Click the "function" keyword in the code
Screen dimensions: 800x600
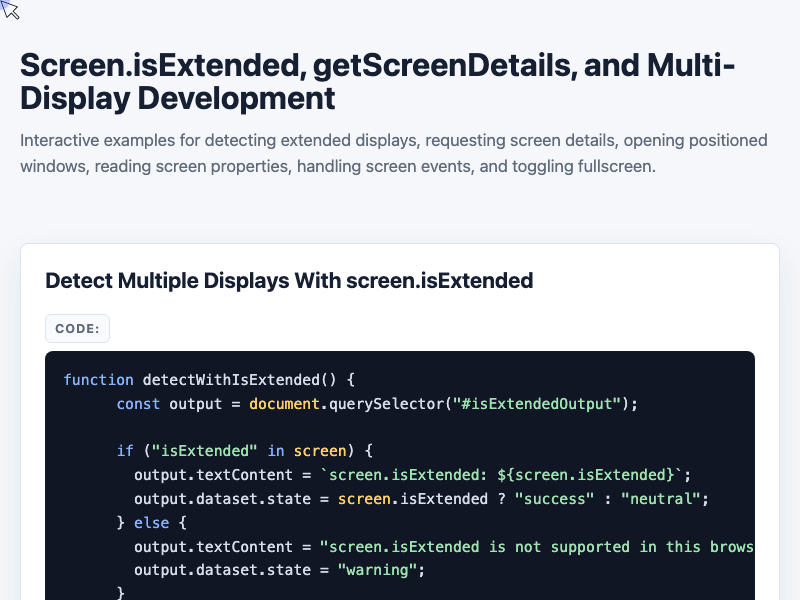pyautogui.click(x=98, y=380)
